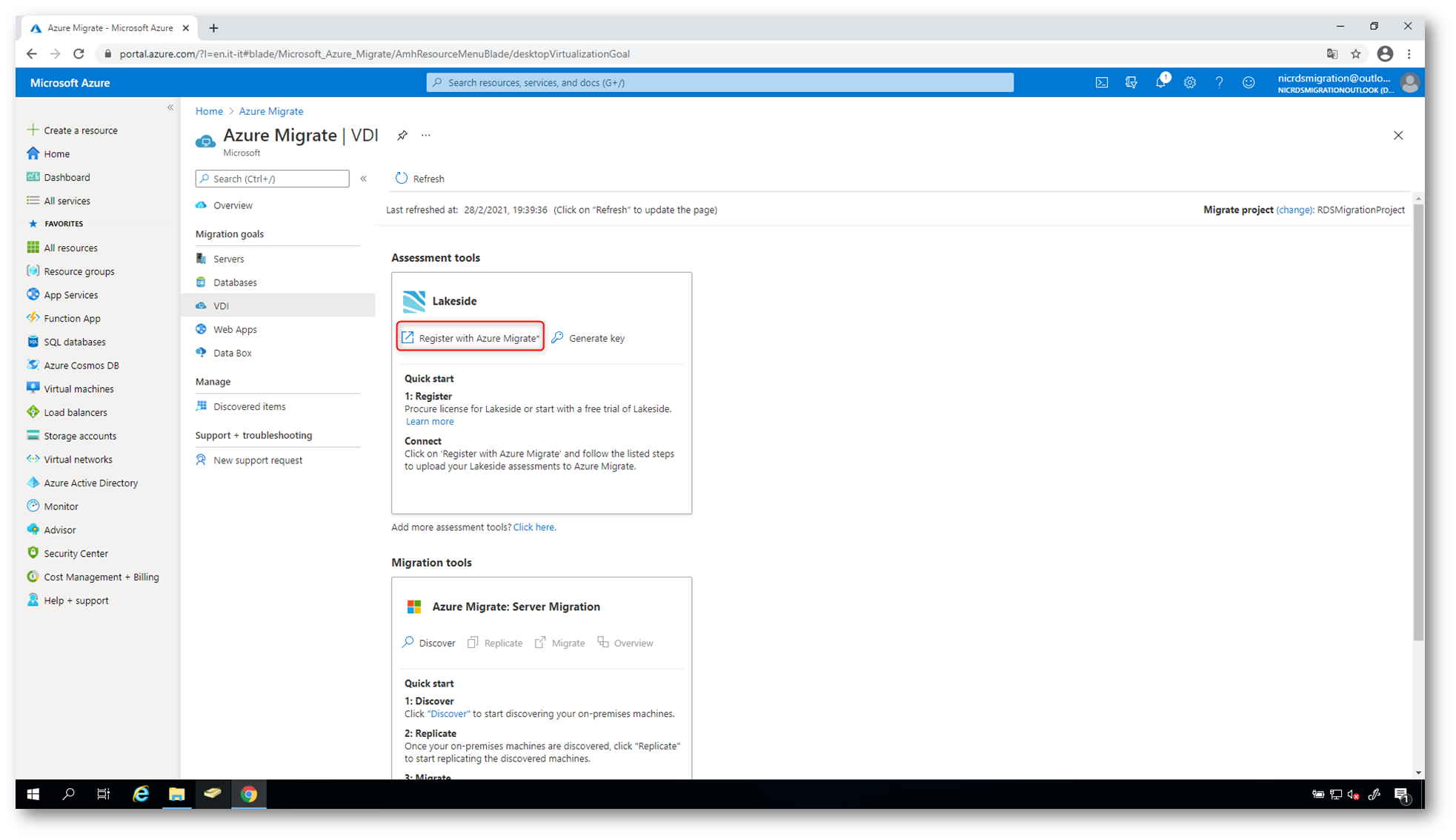Click Discover in Server Migration card

coord(429,643)
